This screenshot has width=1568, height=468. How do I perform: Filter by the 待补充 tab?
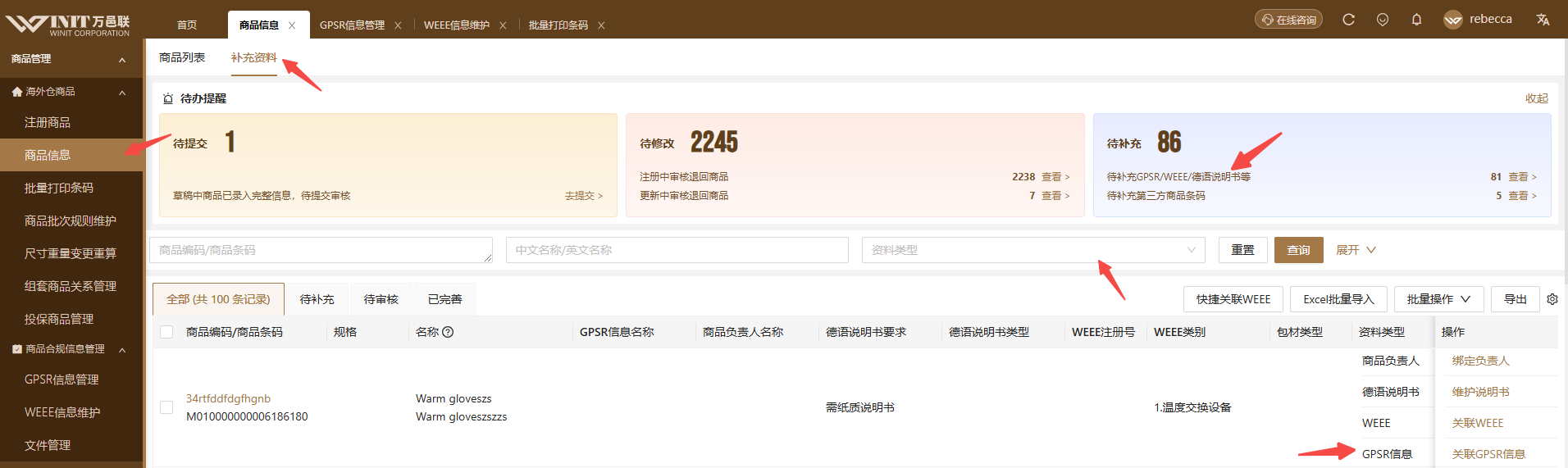pyautogui.click(x=317, y=299)
